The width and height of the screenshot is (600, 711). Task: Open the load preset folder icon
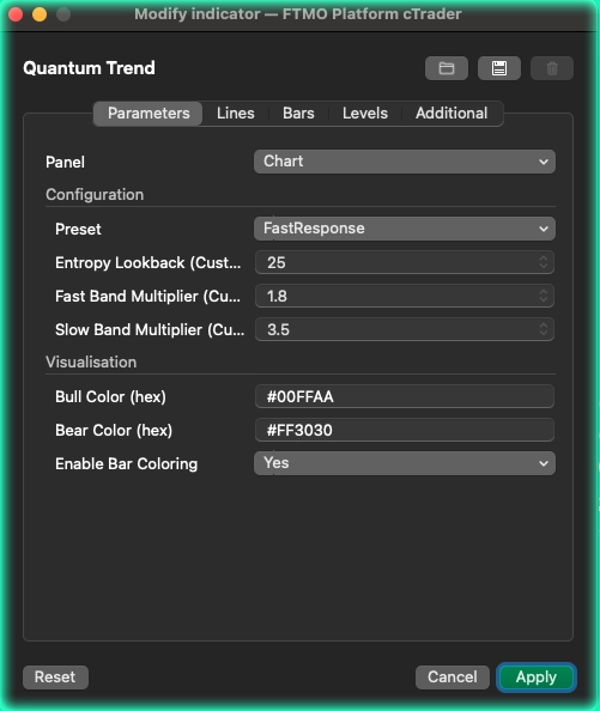click(446, 68)
